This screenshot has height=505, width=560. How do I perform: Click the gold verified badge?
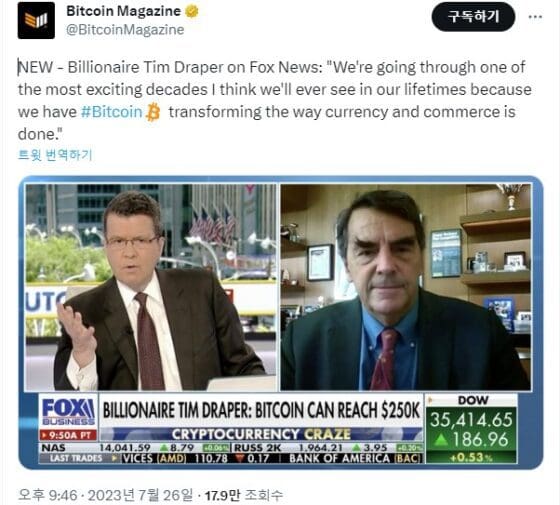192,11
